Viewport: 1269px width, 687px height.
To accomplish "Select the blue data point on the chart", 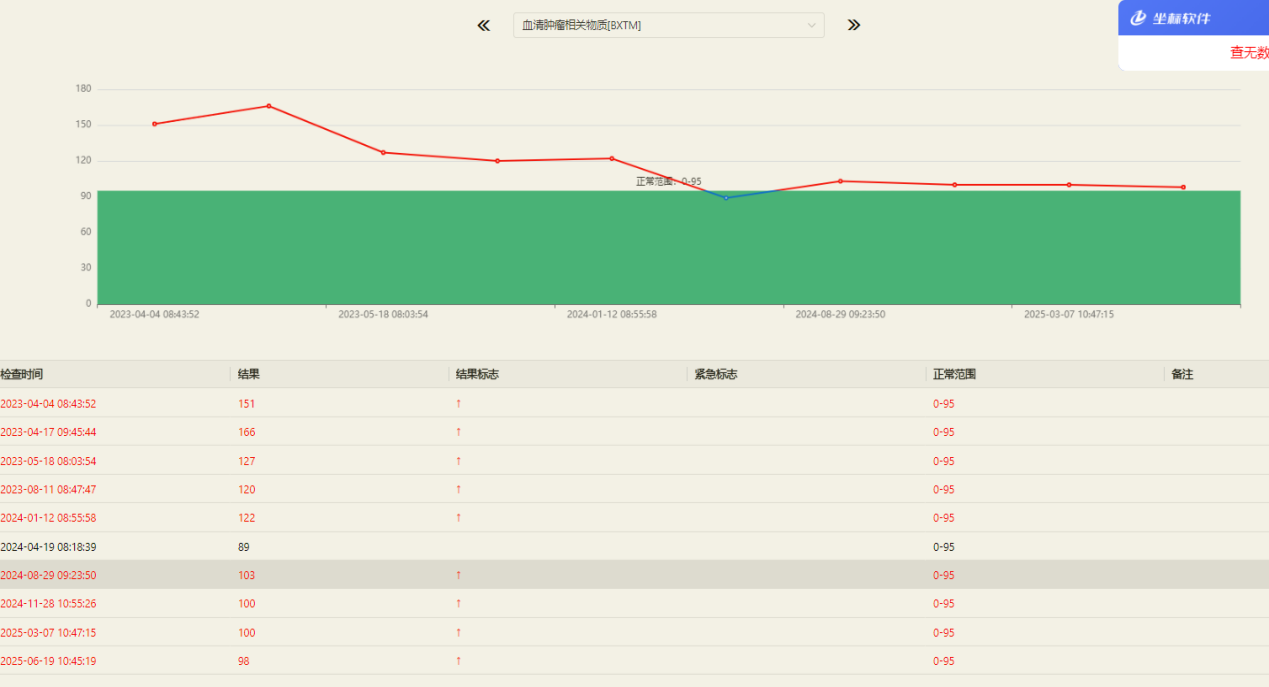I will point(726,198).
